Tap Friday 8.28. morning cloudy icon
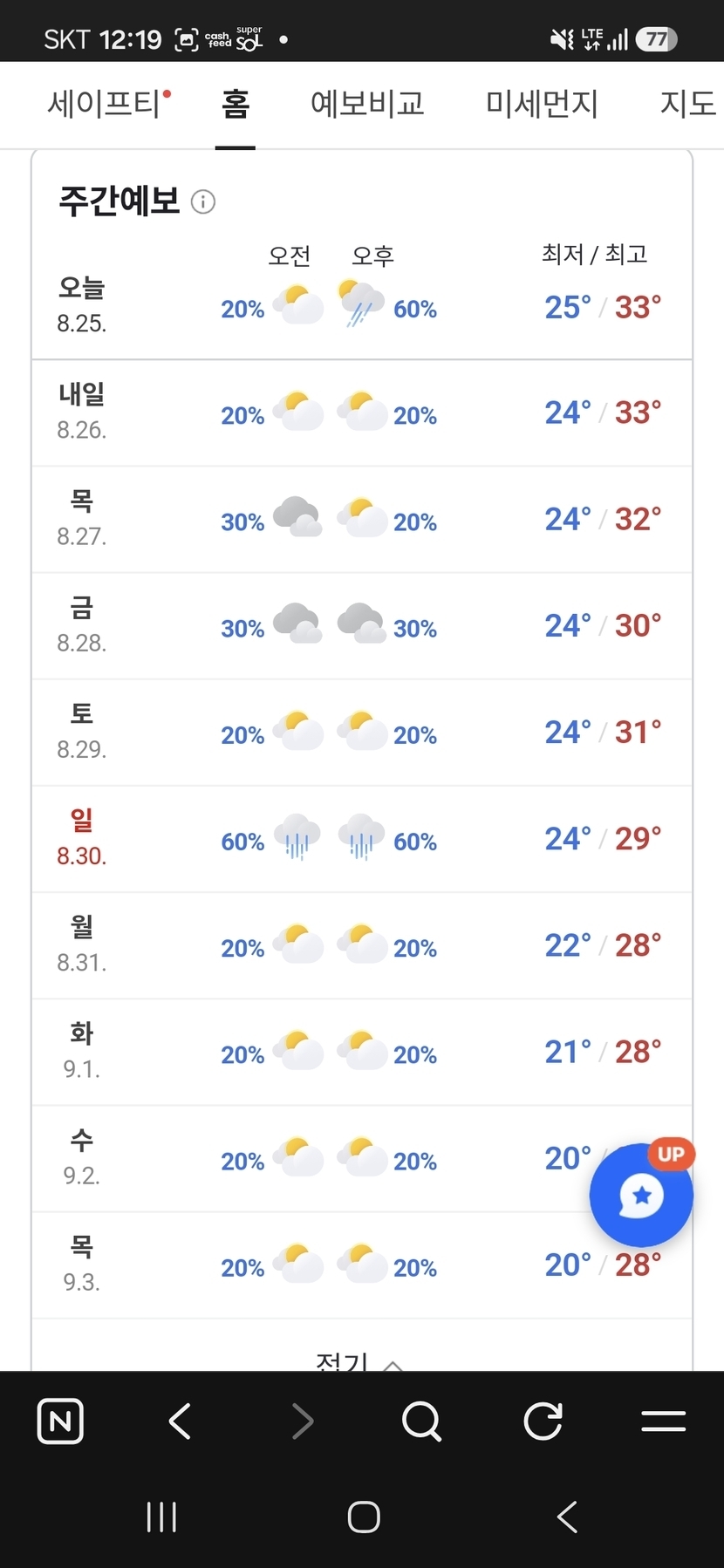Screen dimensions: 724x1568 pyautogui.click(x=297, y=623)
